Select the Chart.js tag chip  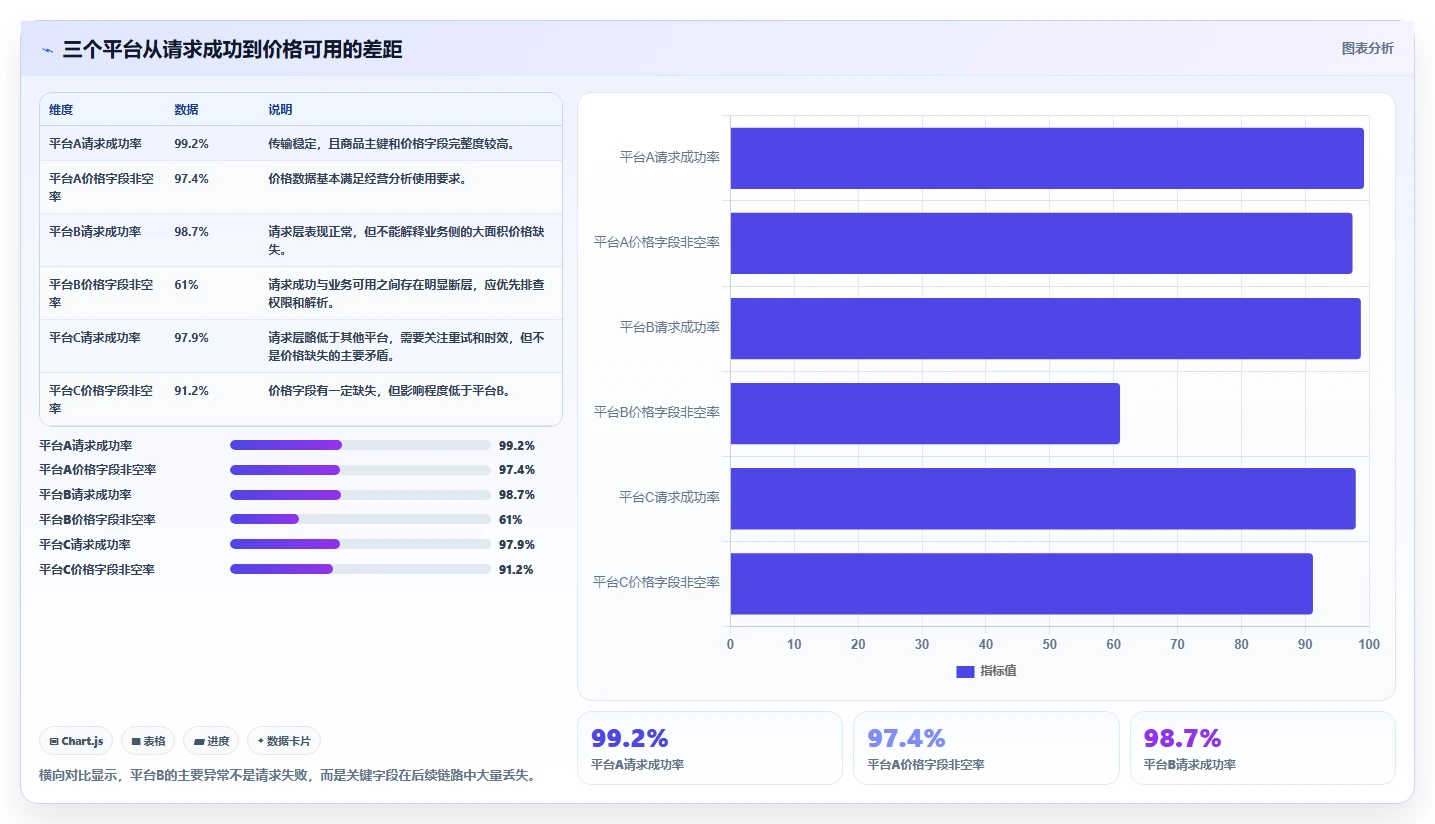click(x=77, y=741)
